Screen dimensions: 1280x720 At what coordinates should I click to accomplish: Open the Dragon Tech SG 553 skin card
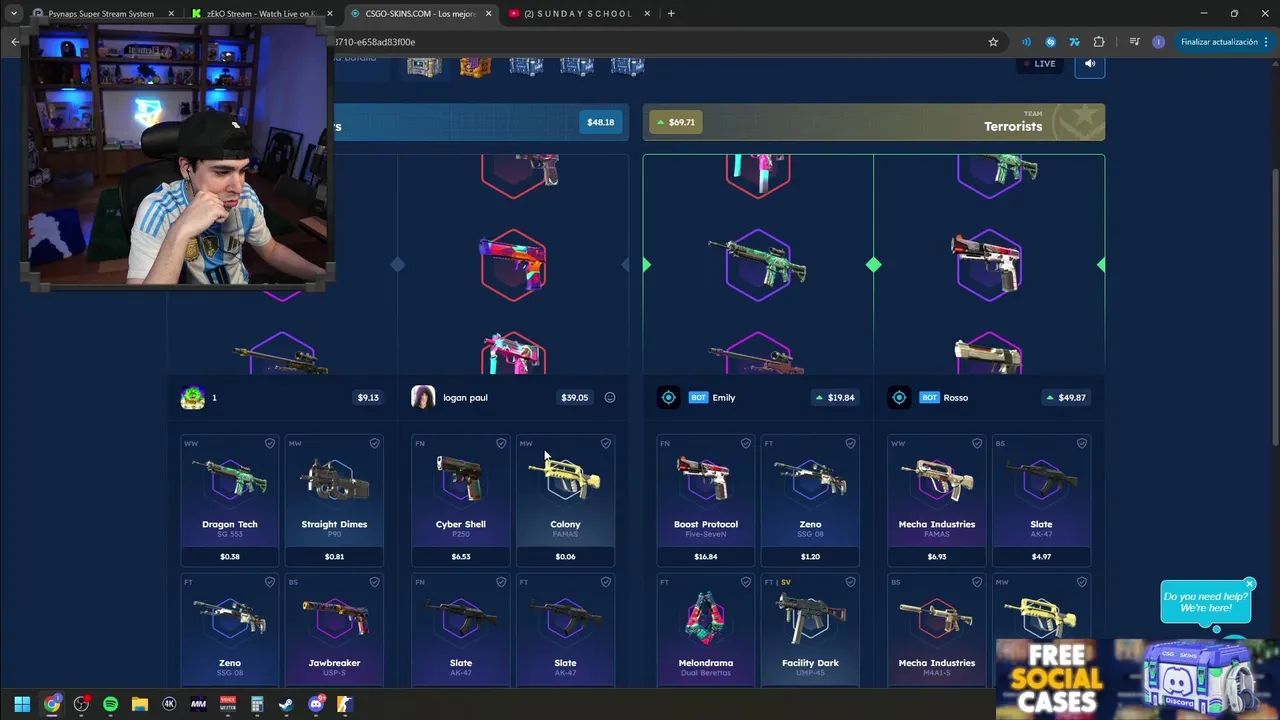click(230, 500)
